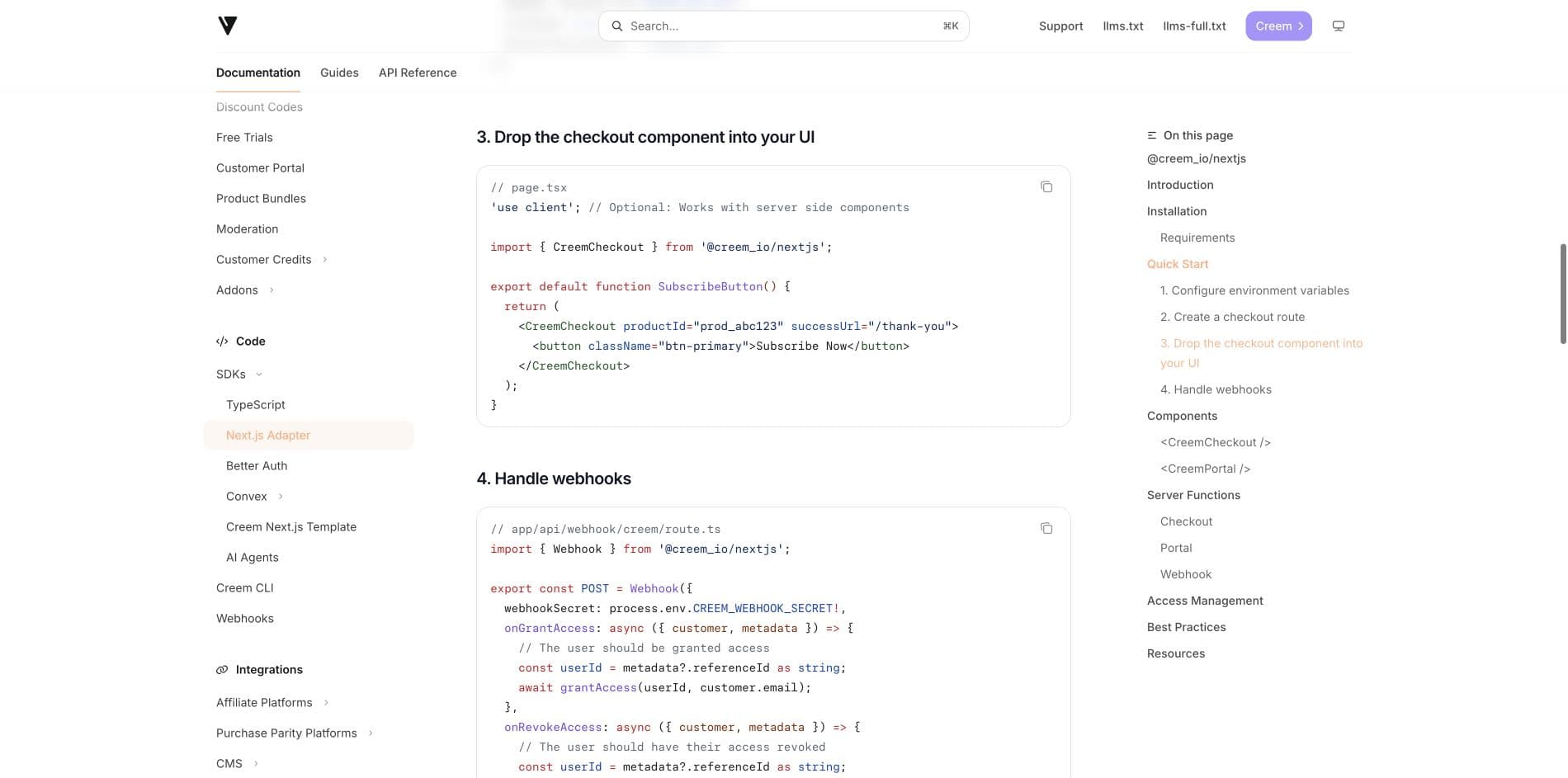This screenshot has height=778, width=1568.
Task: Jump to Quick Start section
Action: (1178, 264)
